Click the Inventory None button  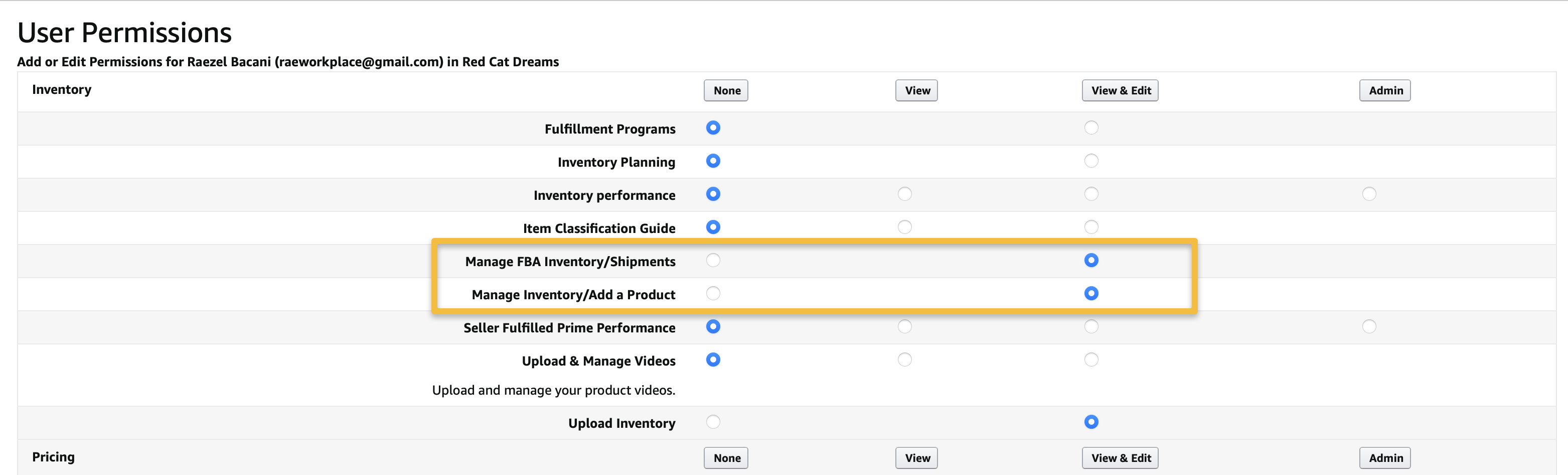coord(726,91)
